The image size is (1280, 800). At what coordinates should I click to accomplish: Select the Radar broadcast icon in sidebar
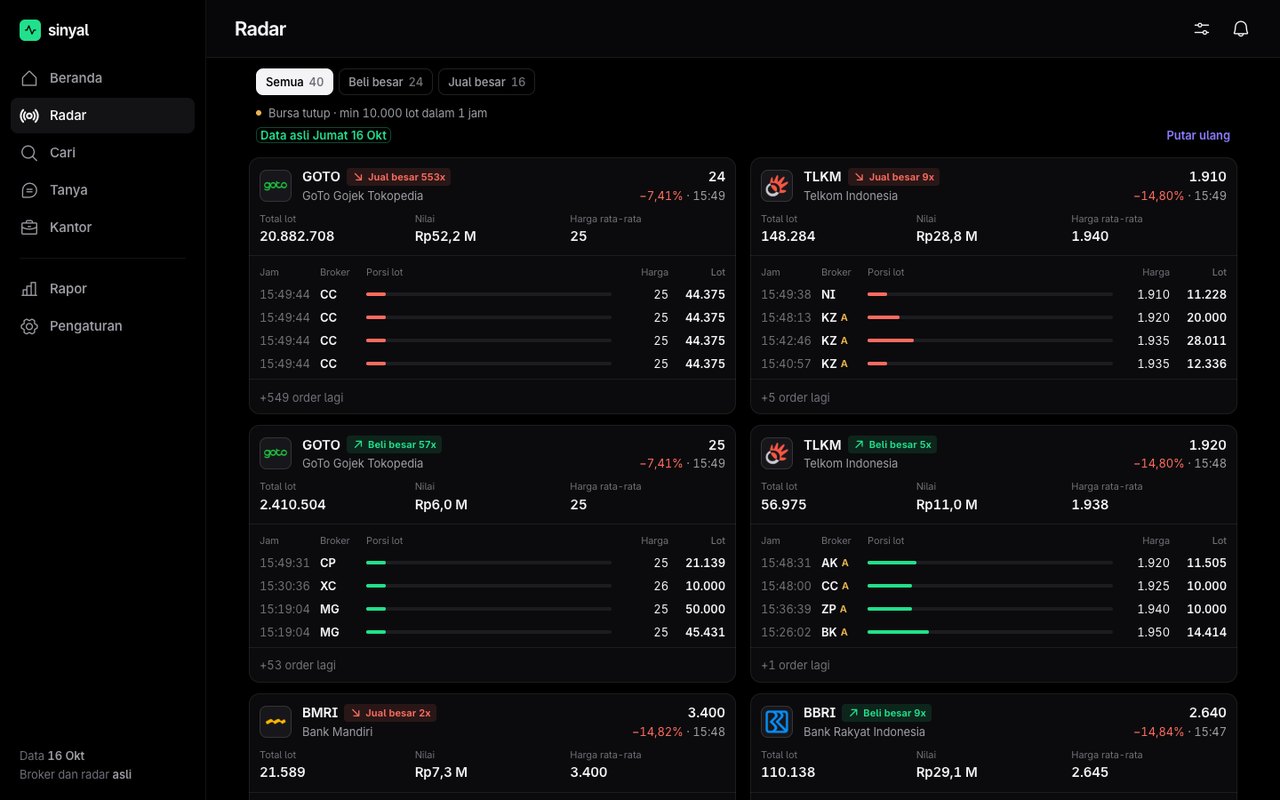pyautogui.click(x=30, y=115)
